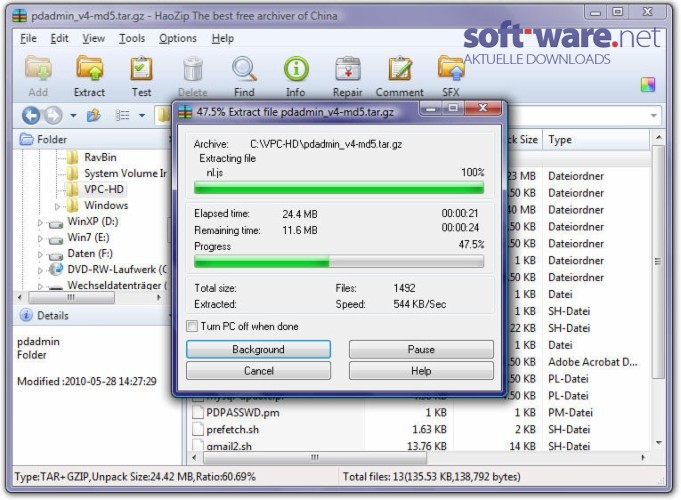Click status text Type:TAR+GZIP
The image size is (681, 500).
[x=135, y=477]
